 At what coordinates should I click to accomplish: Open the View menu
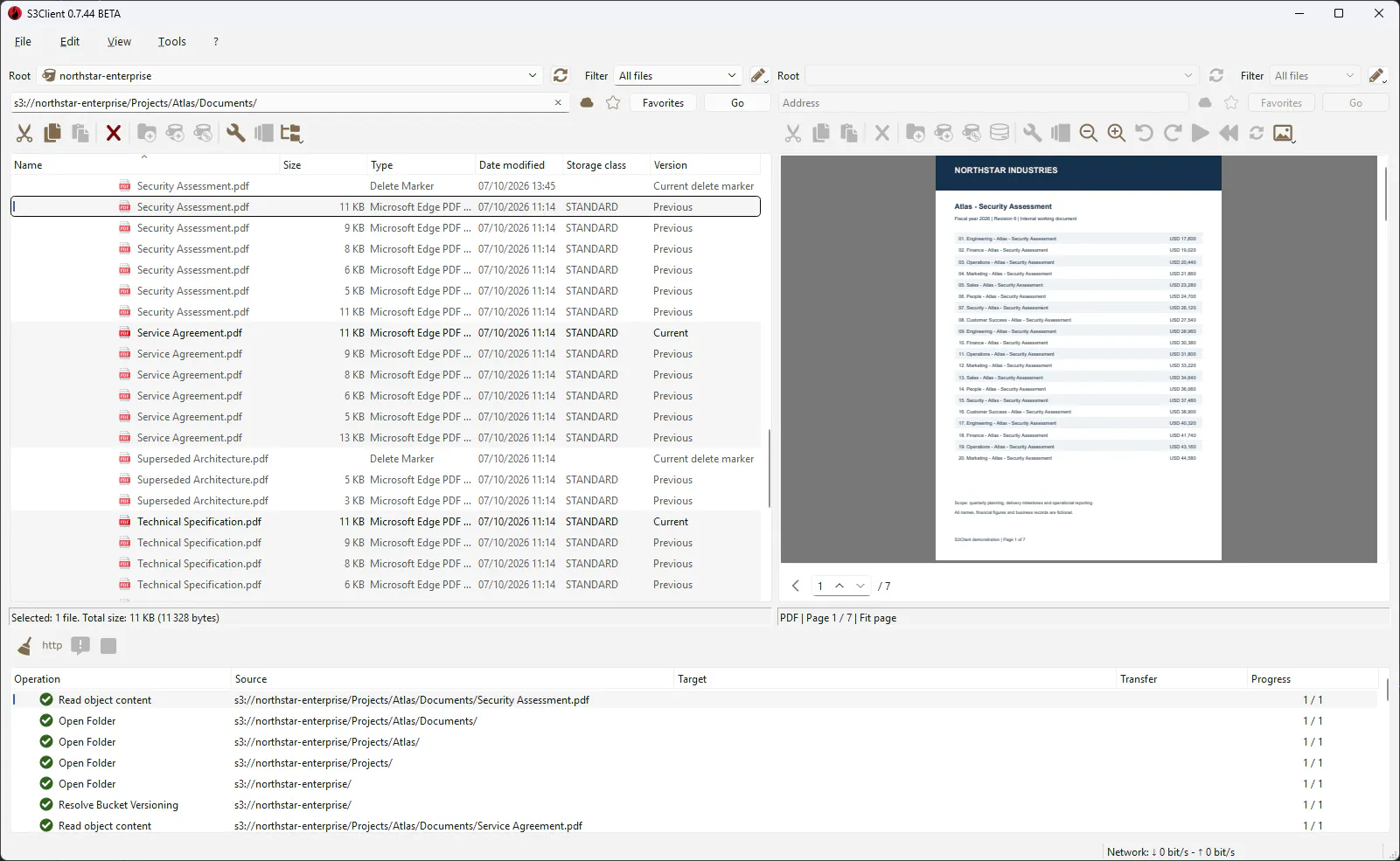pyautogui.click(x=119, y=41)
